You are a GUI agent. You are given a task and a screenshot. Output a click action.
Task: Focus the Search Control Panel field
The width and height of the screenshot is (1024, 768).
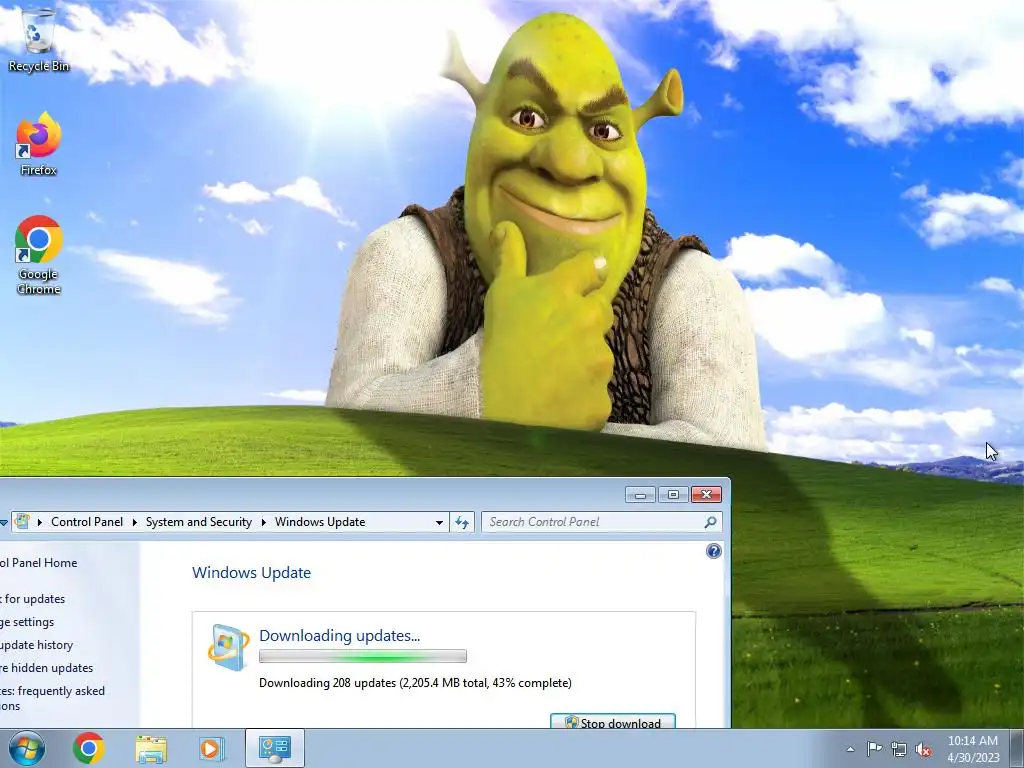click(601, 522)
